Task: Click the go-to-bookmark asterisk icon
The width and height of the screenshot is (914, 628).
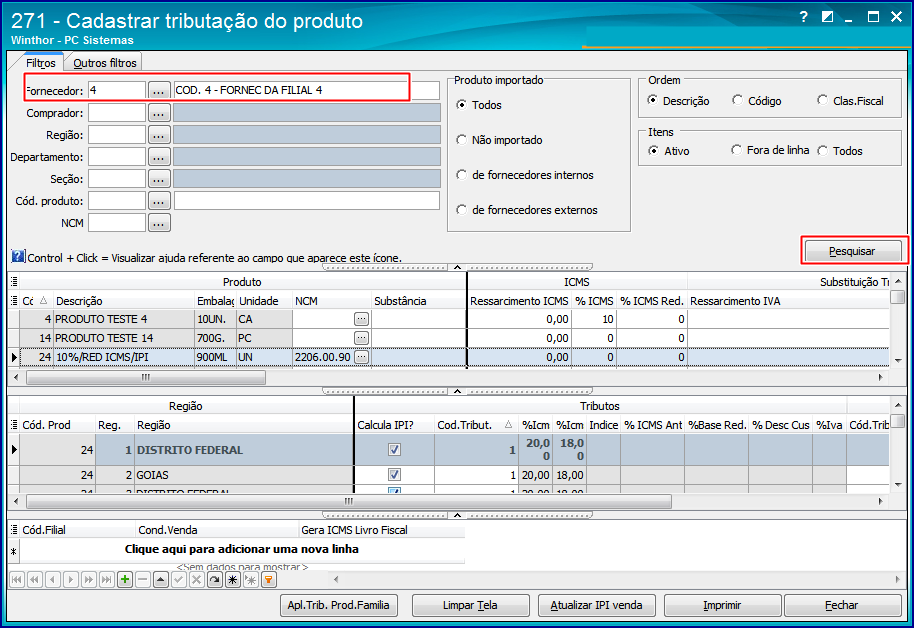Action: pyautogui.click(x=251, y=580)
